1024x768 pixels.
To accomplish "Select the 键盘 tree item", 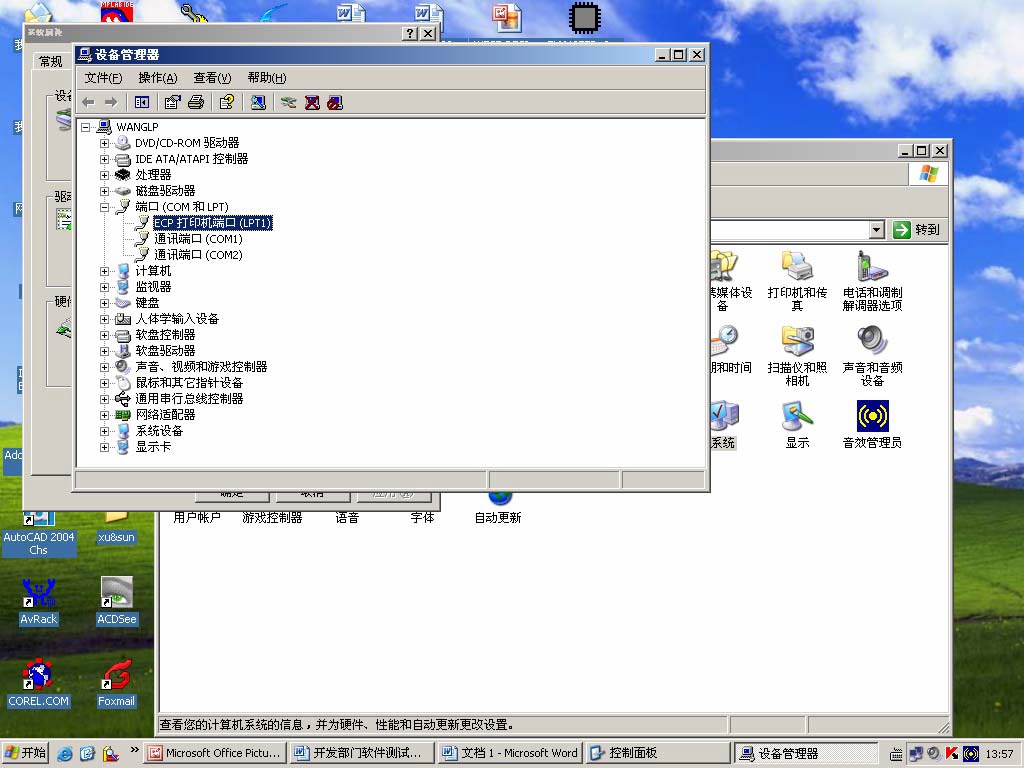I will (x=147, y=303).
